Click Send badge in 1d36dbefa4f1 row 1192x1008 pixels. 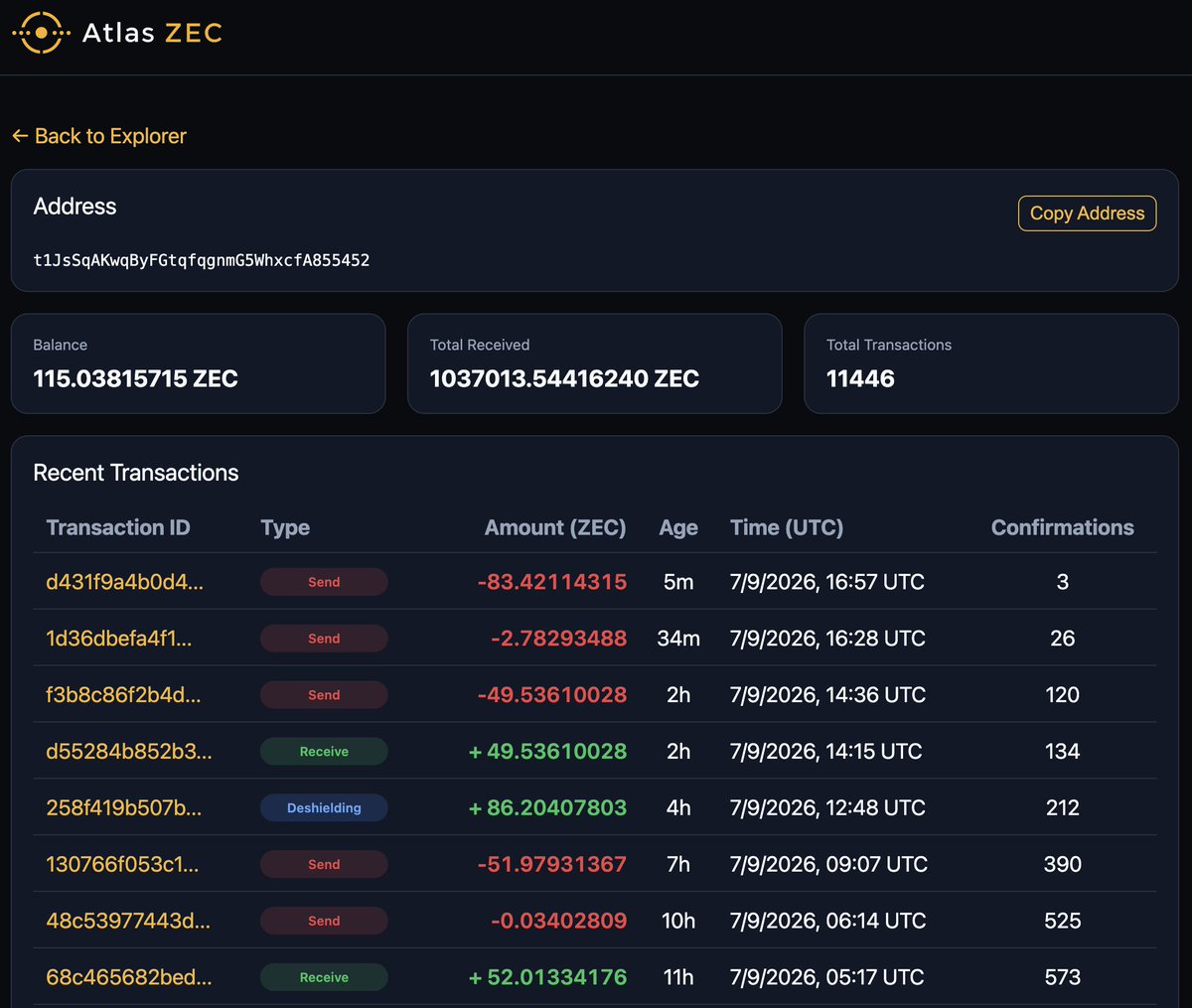coord(324,639)
